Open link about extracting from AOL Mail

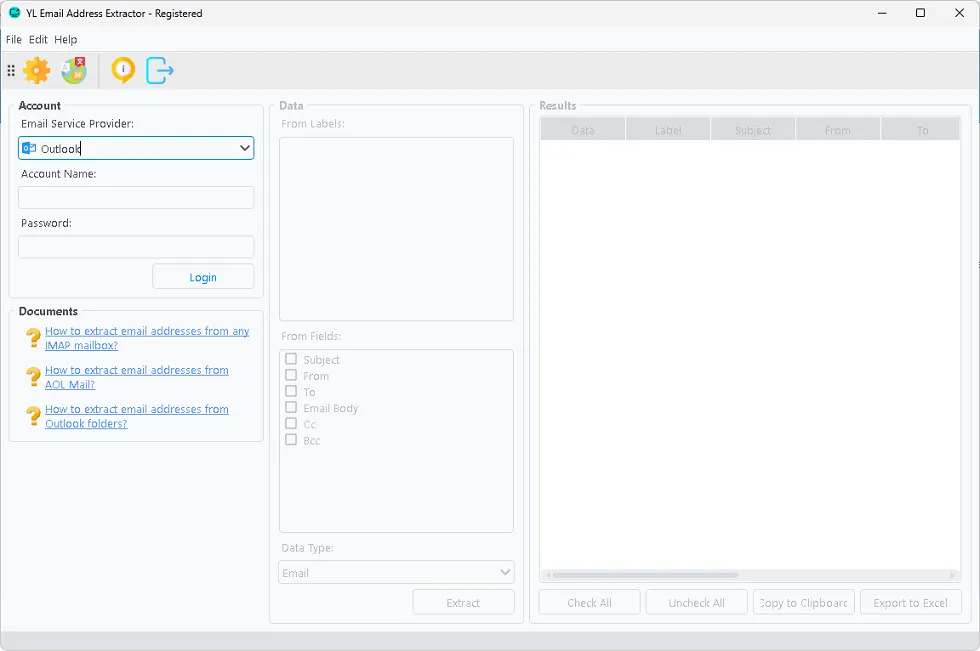pyautogui.click(x=136, y=377)
